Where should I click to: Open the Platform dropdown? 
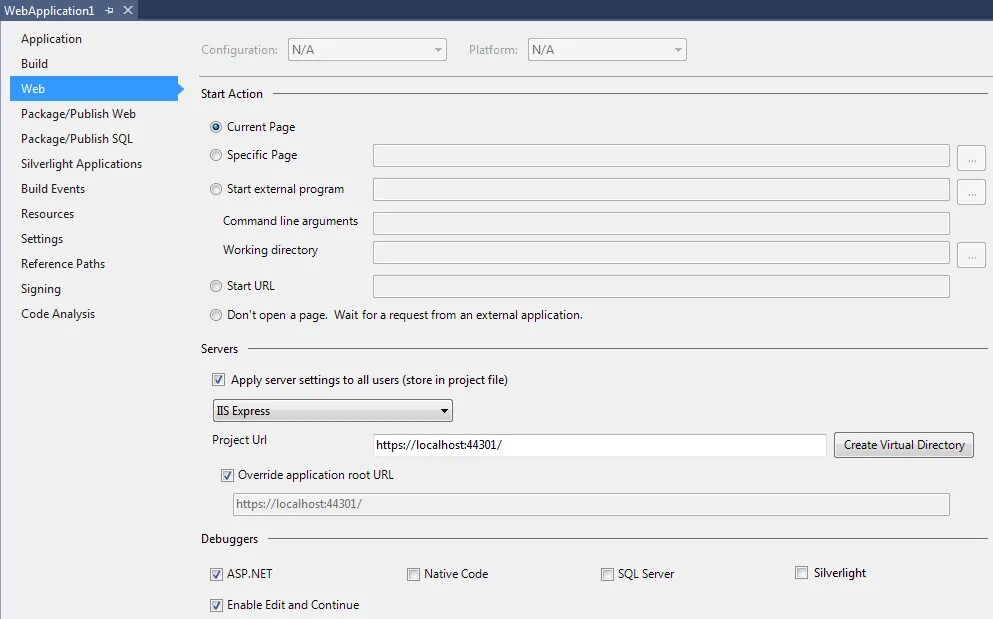(607, 49)
